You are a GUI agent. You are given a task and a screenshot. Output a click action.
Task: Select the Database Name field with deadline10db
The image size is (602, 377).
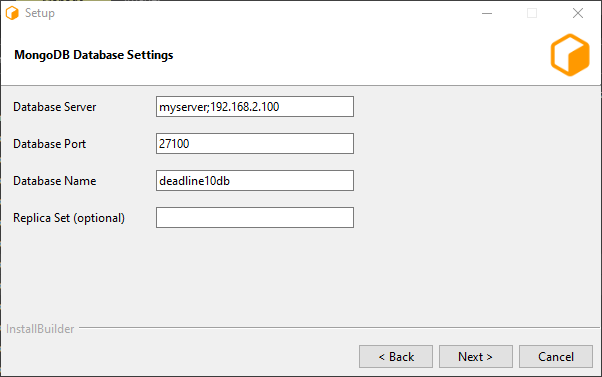(255, 180)
